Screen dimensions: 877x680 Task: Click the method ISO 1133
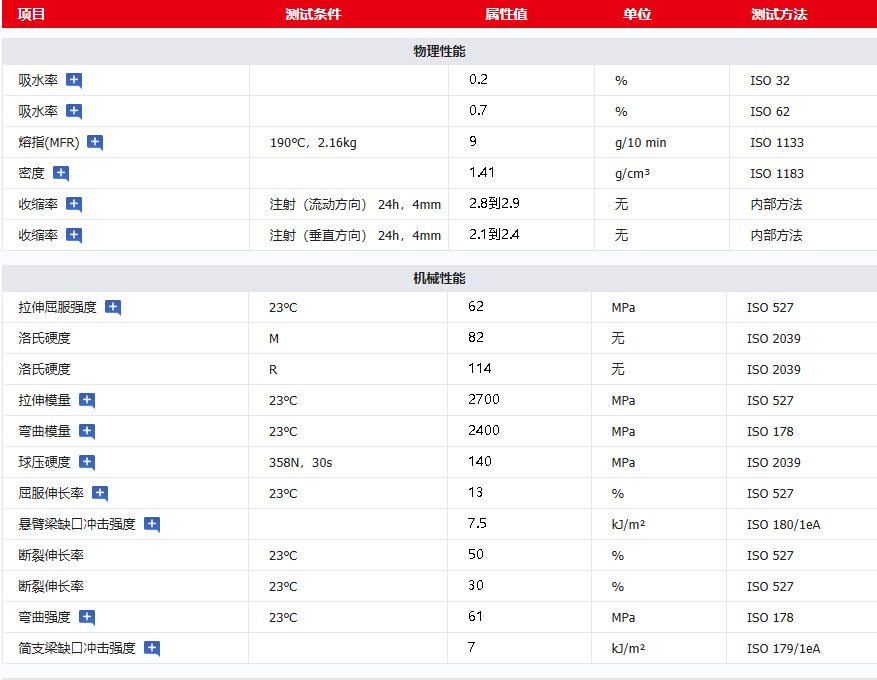point(777,143)
